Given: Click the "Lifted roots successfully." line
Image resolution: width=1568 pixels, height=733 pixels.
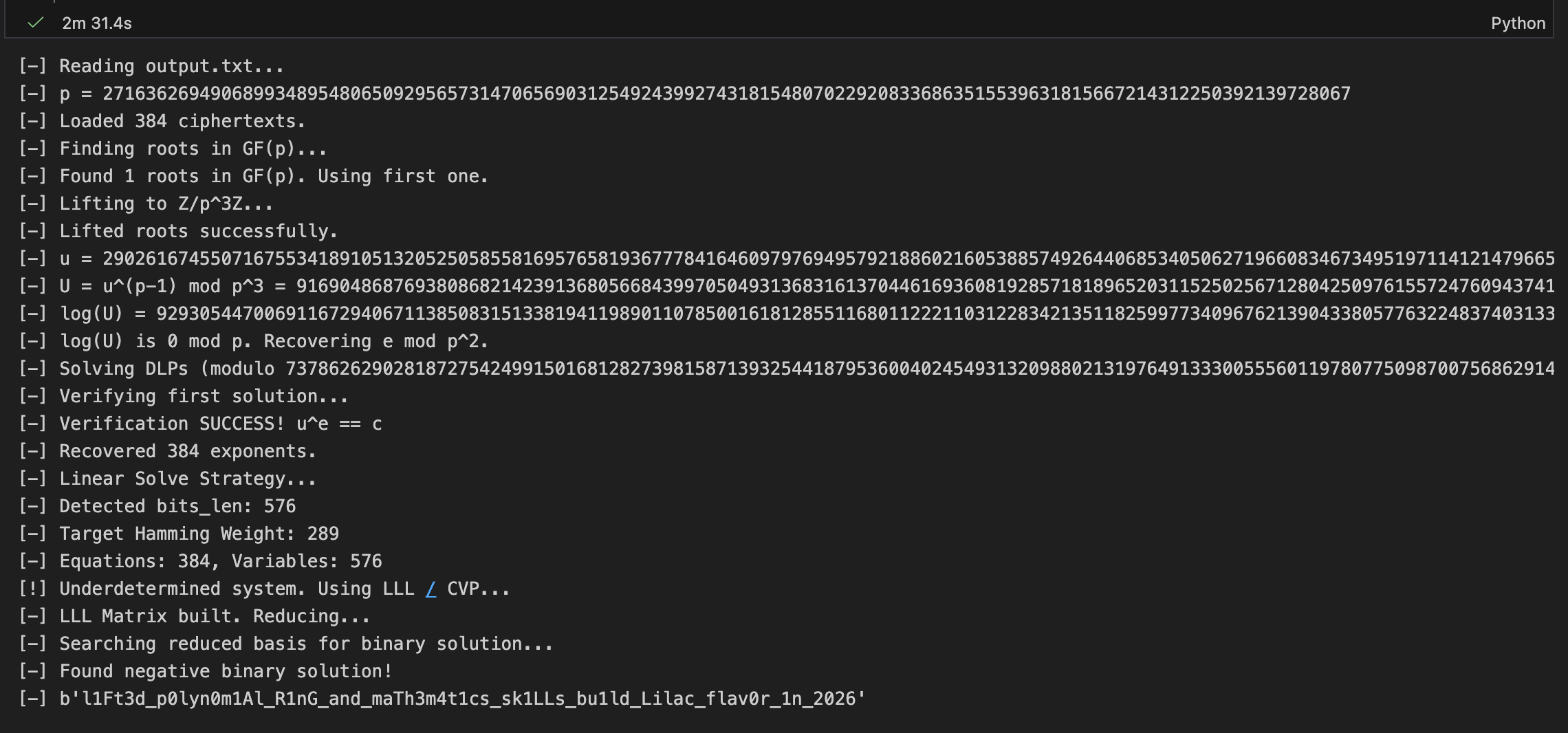Looking at the screenshot, I should tap(198, 232).
